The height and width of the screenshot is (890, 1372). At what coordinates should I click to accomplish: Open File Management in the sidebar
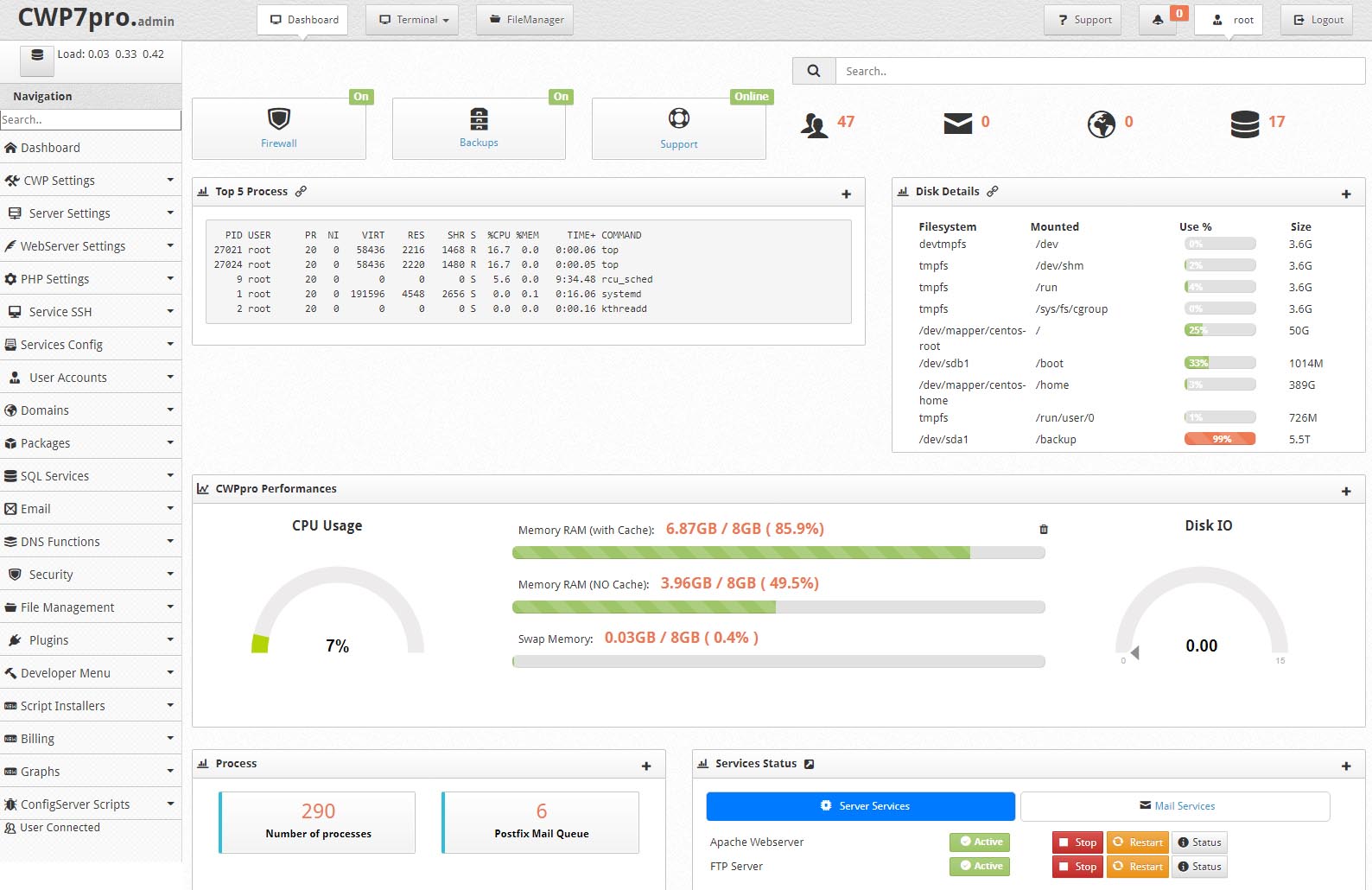(x=91, y=607)
